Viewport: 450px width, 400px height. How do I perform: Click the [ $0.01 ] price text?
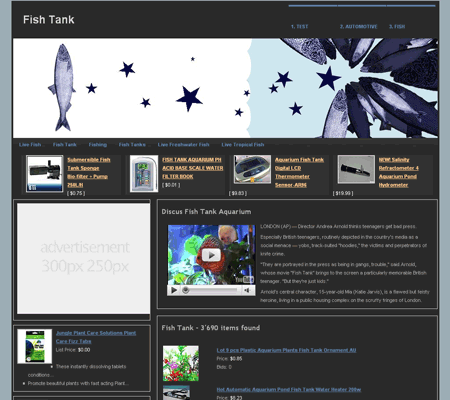[171, 185]
